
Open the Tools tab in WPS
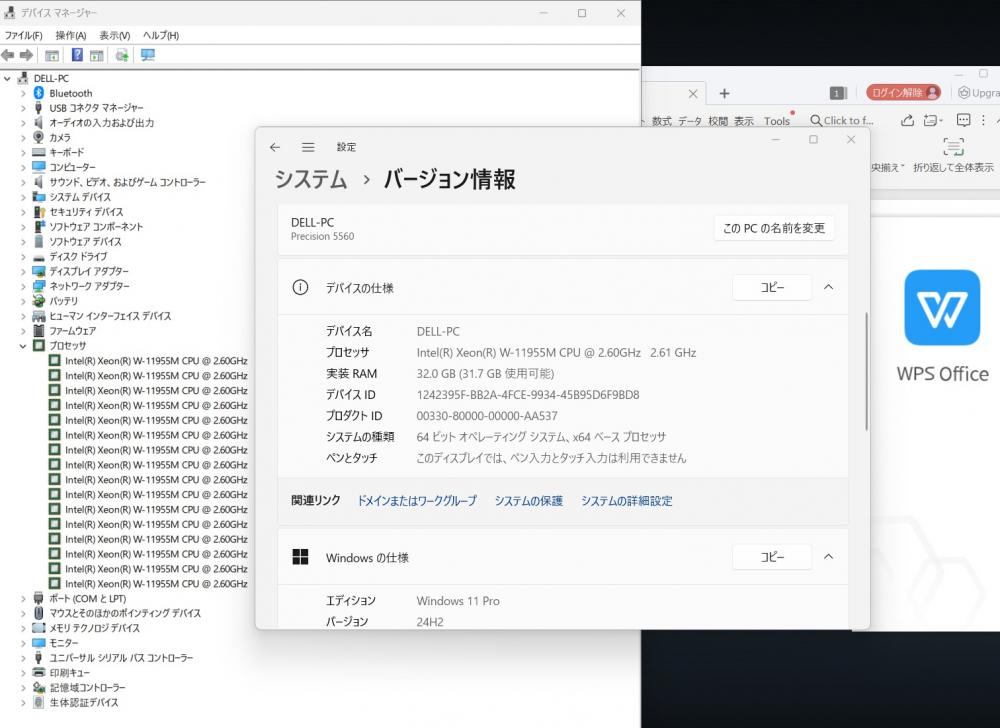[x=777, y=120]
